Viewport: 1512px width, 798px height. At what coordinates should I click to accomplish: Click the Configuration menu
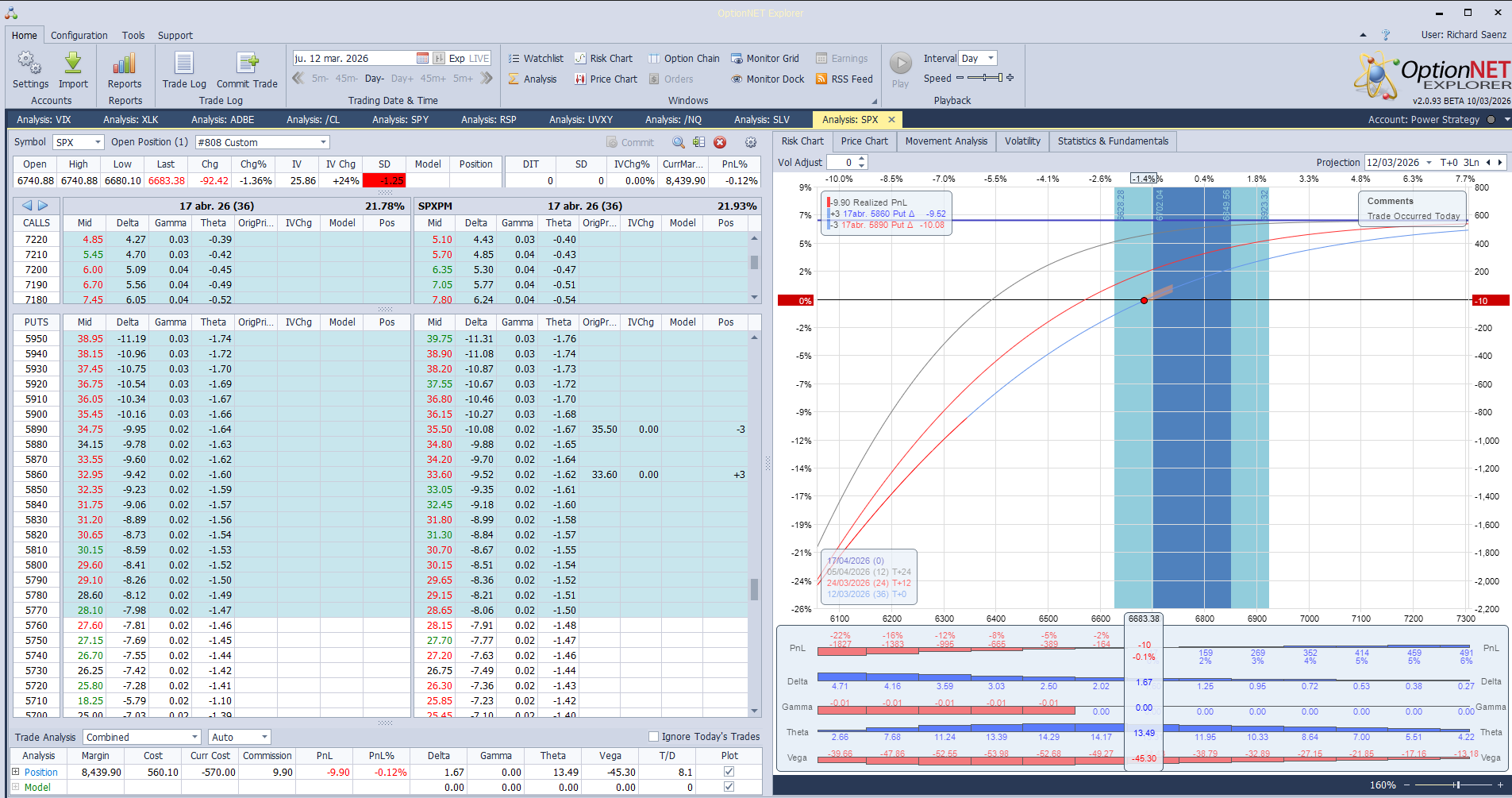pos(79,36)
